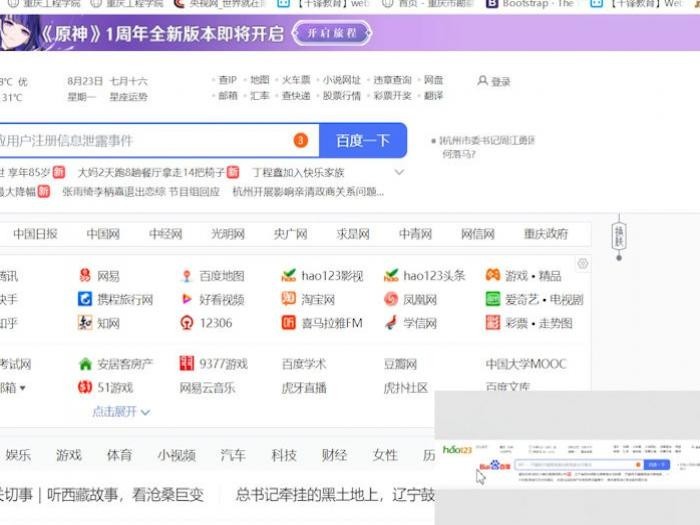Open 总书记牵挂的黑土地上 news headline
This screenshot has height=525, width=700.
pyautogui.click(x=335, y=495)
